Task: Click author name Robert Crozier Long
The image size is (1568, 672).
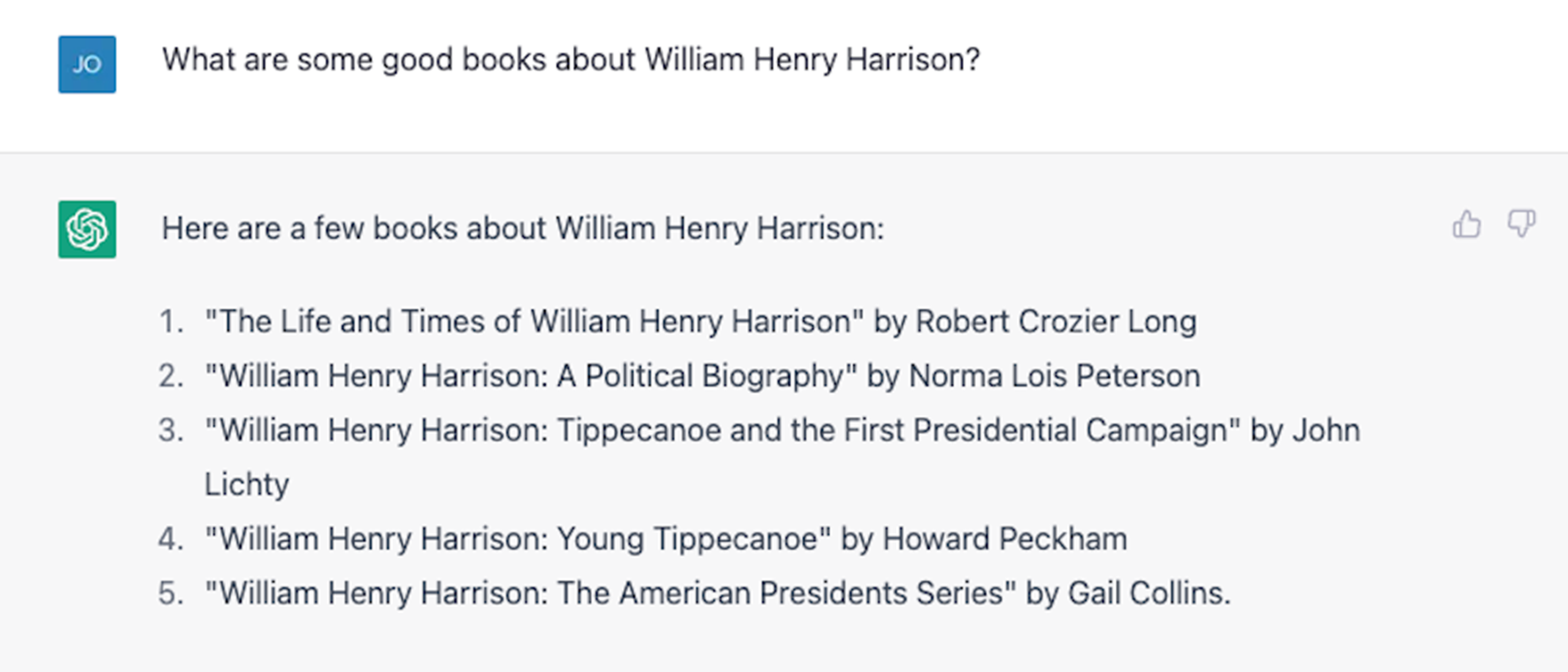Action: pyautogui.click(x=1056, y=321)
